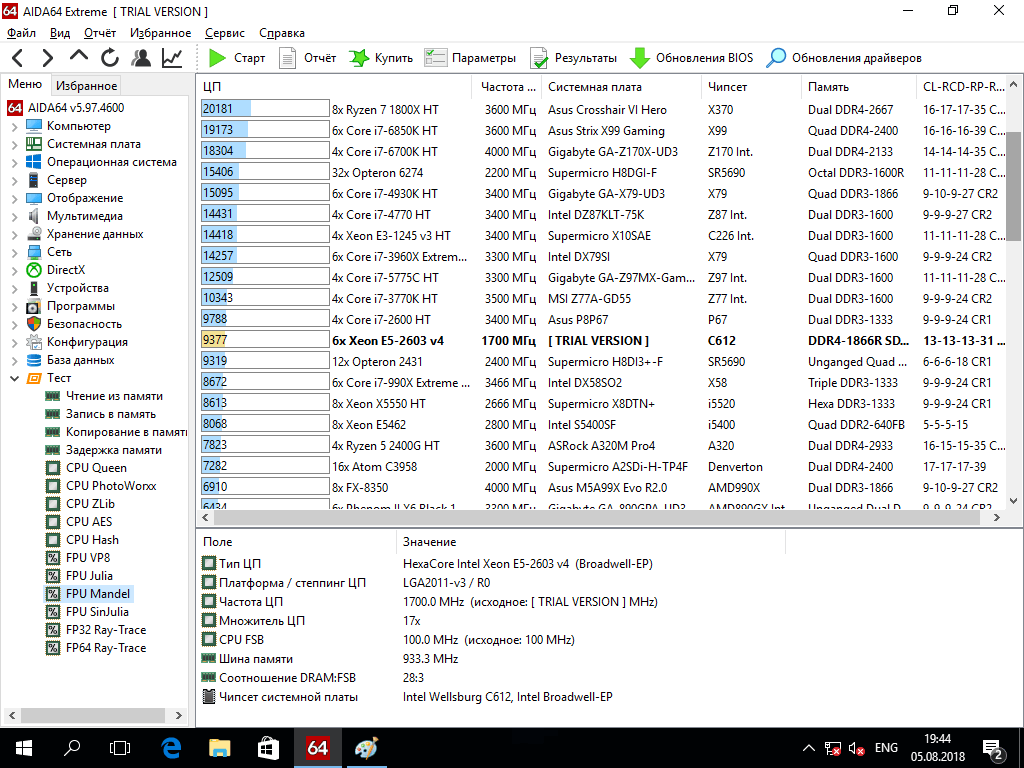Click the Купить toolbar button

tap(381, 58)
